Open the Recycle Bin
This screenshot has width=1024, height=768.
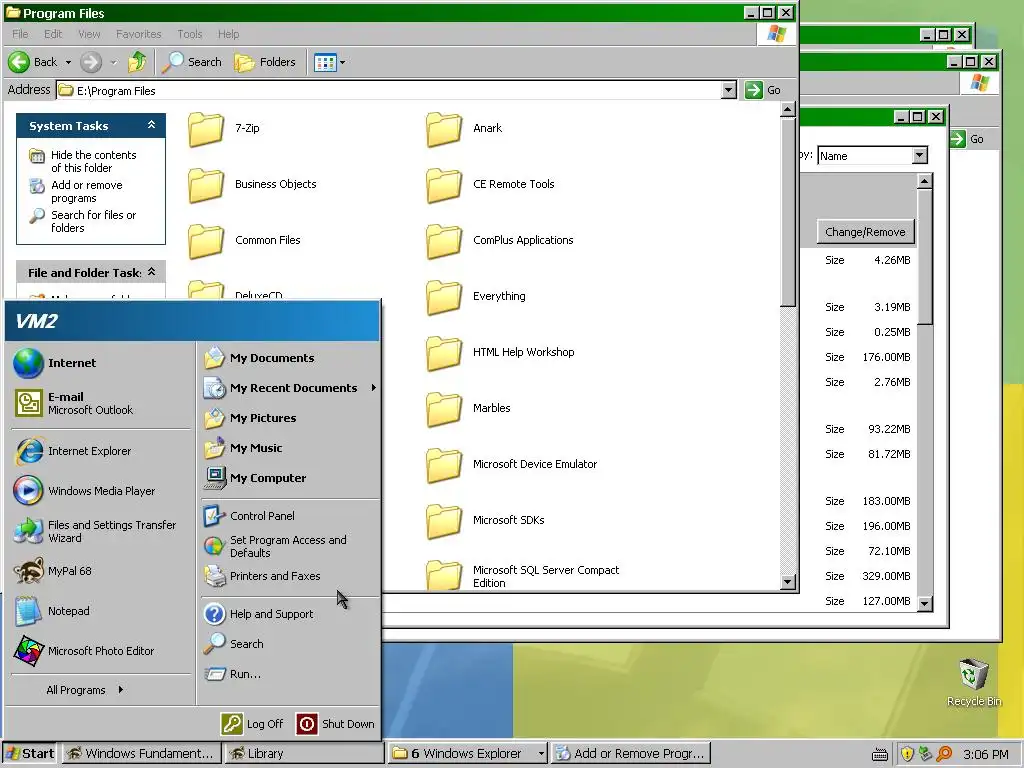click(x=974, y=682)
